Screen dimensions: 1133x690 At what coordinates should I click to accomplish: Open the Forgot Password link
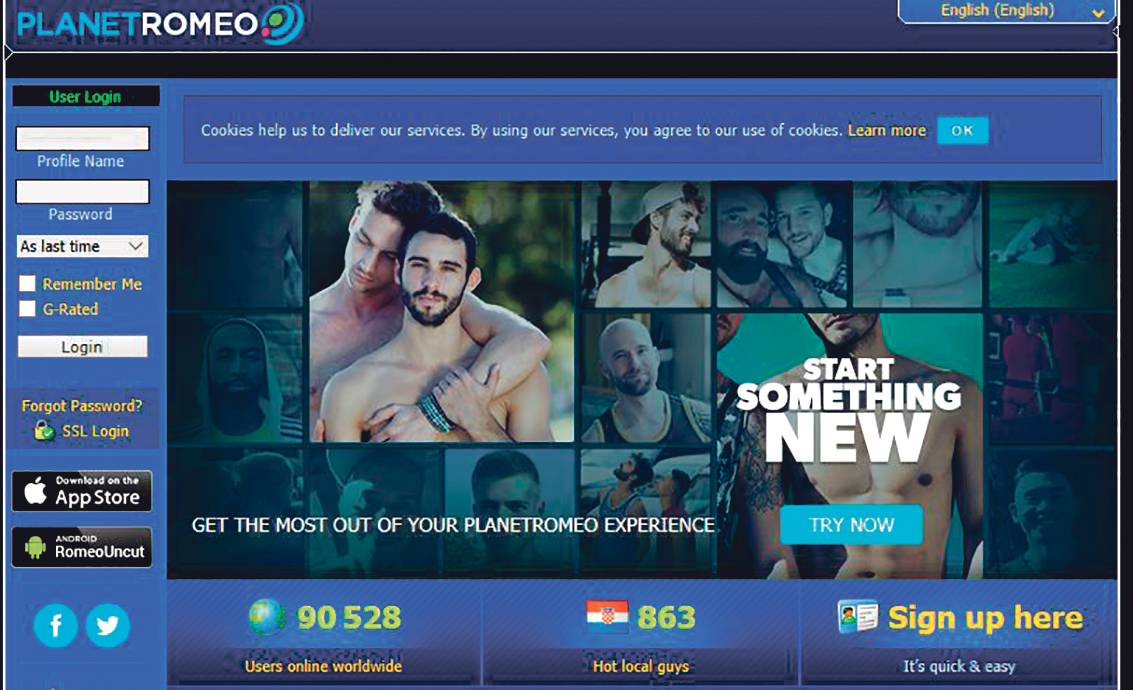pos(82,406)
